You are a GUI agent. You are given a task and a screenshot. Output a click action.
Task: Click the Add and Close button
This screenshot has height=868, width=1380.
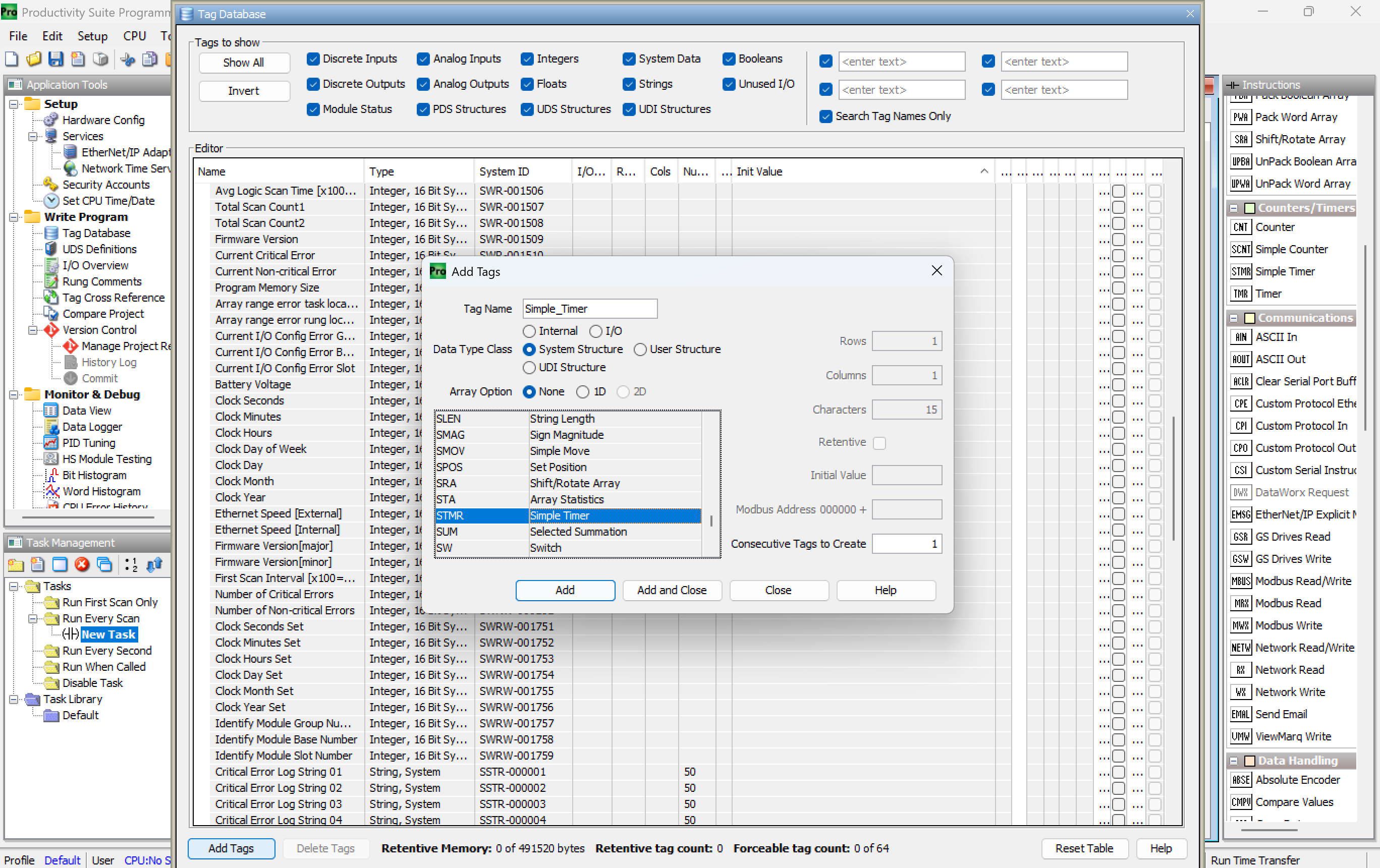672,590
